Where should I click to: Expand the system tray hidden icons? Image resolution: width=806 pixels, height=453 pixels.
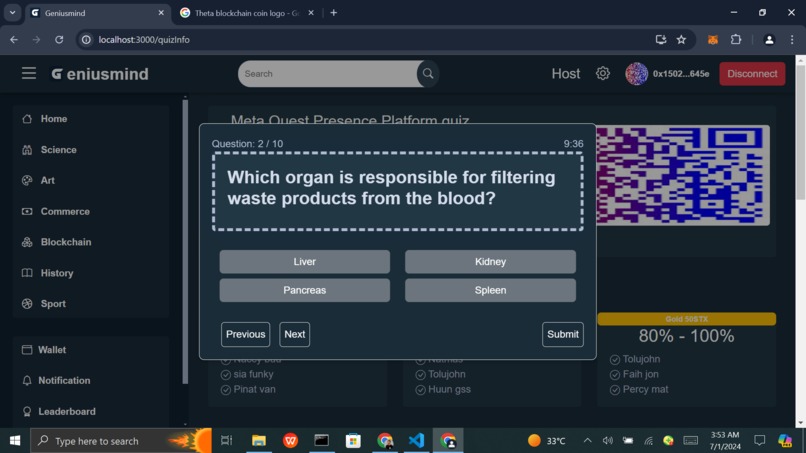coord(587,441)
